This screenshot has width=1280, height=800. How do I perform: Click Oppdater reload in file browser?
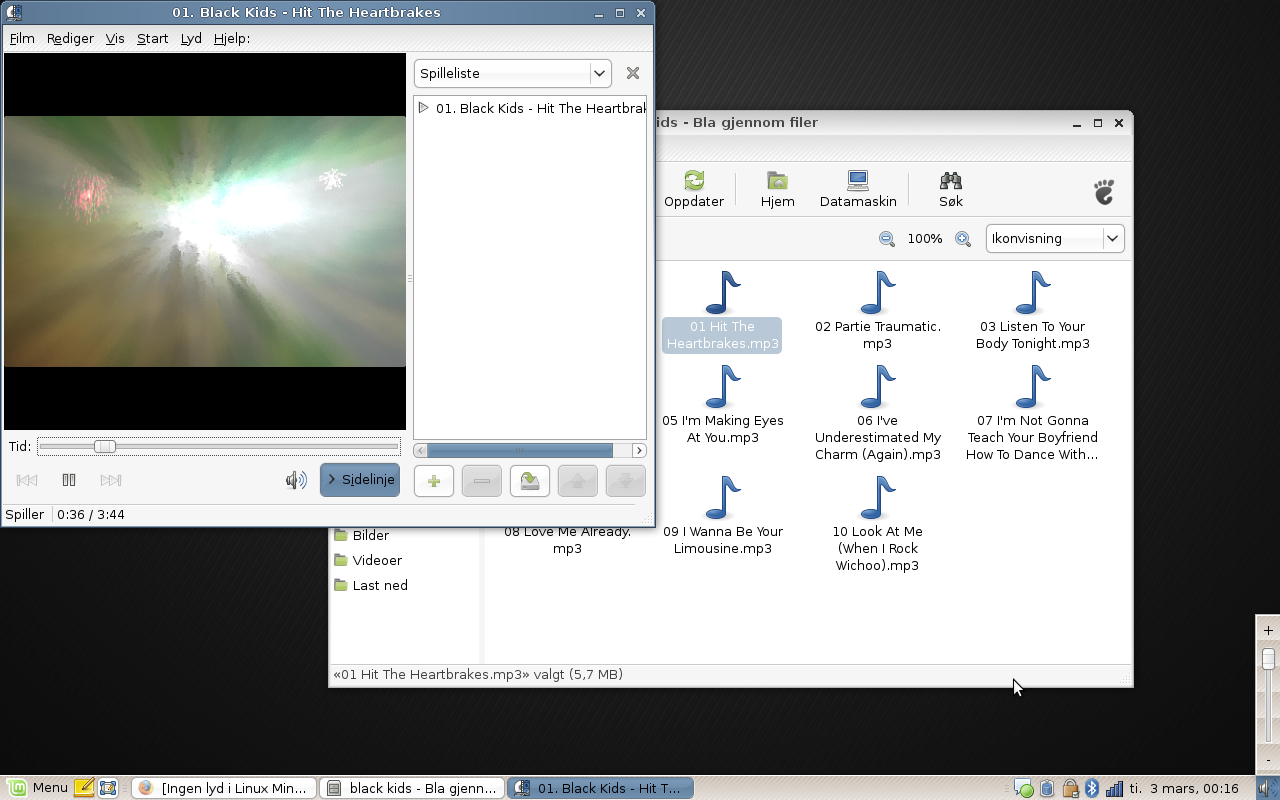tap(694, 189)
